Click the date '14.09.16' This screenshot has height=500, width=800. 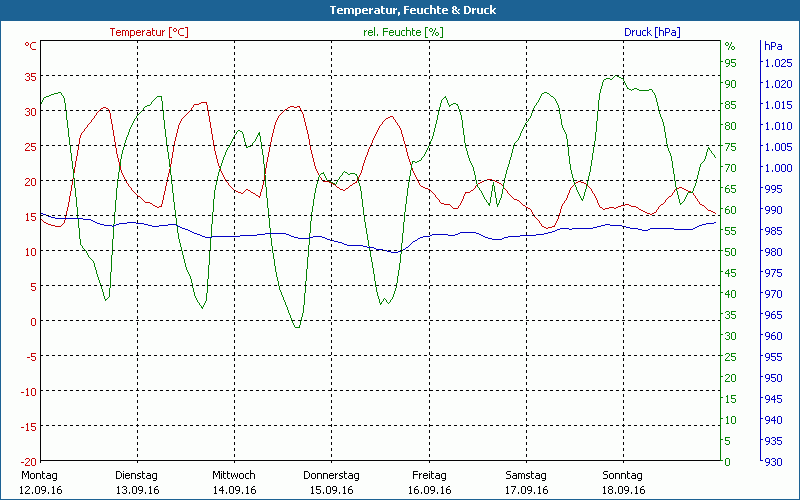point(234,490)
